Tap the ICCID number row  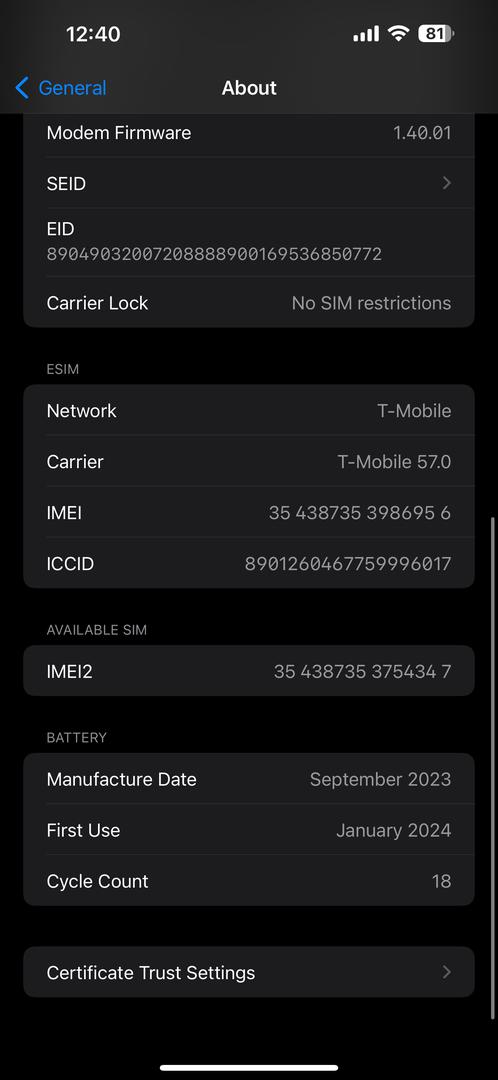pos(249,563)
